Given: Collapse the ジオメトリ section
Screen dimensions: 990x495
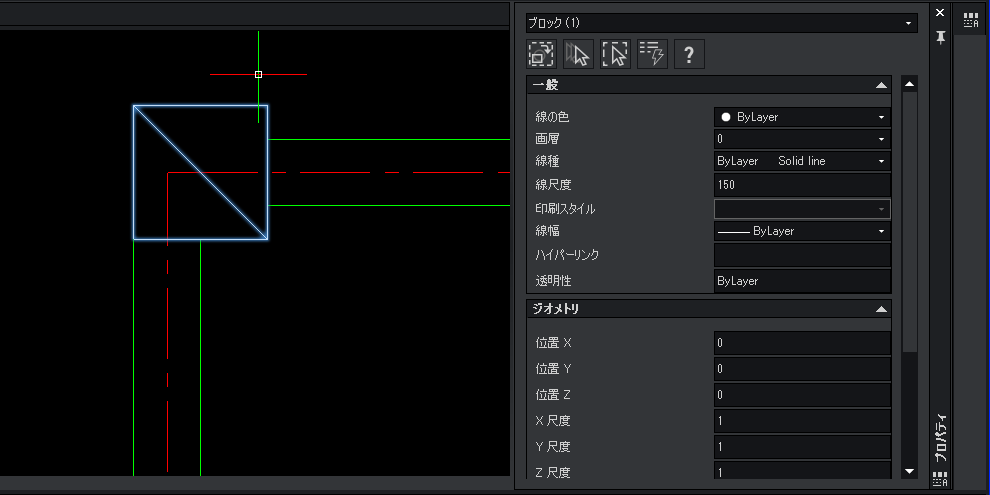Looking at the screenshot, I should 880,310.
